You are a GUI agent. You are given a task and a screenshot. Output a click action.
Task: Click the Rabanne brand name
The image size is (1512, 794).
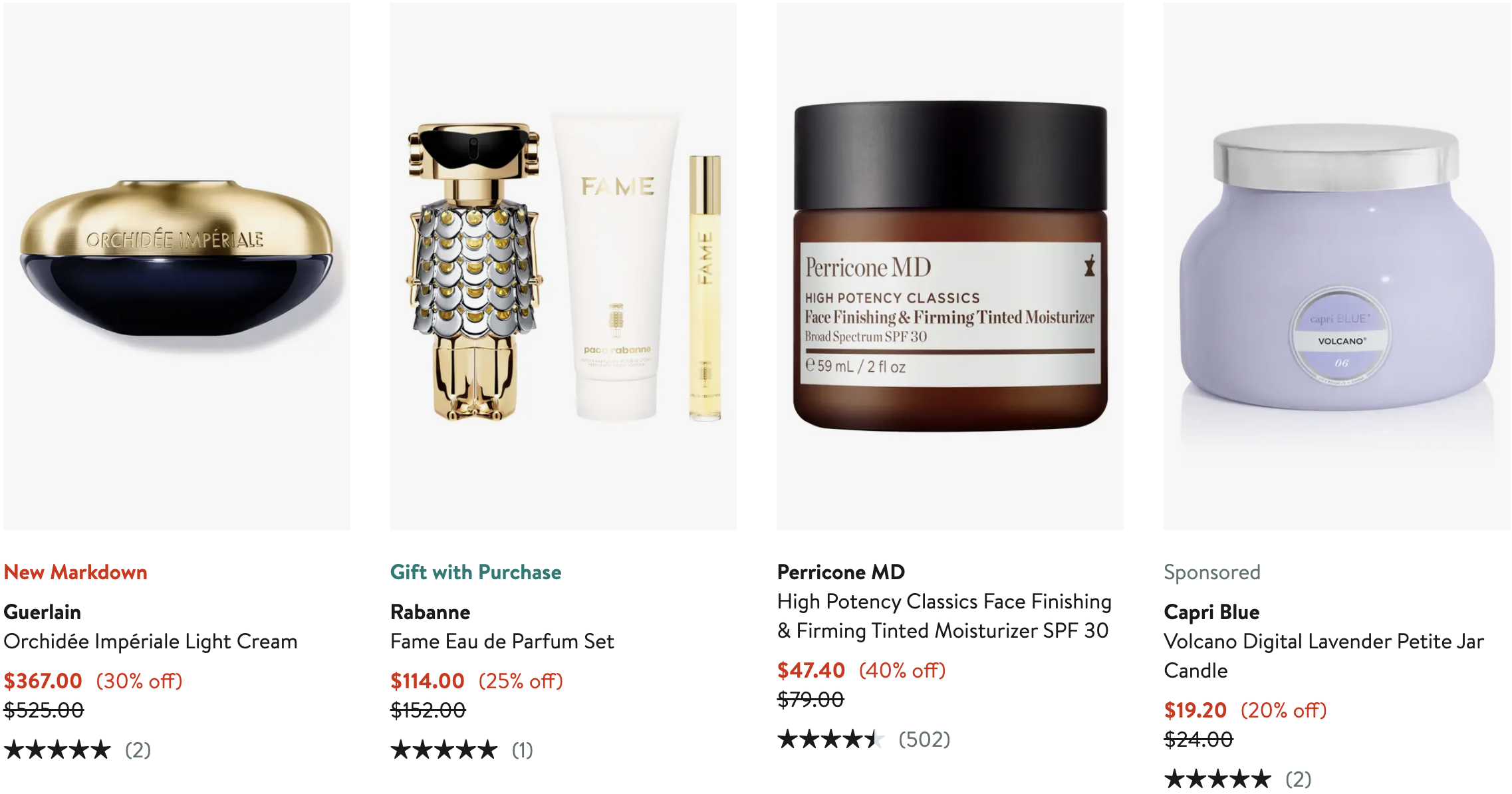[430, 612]
